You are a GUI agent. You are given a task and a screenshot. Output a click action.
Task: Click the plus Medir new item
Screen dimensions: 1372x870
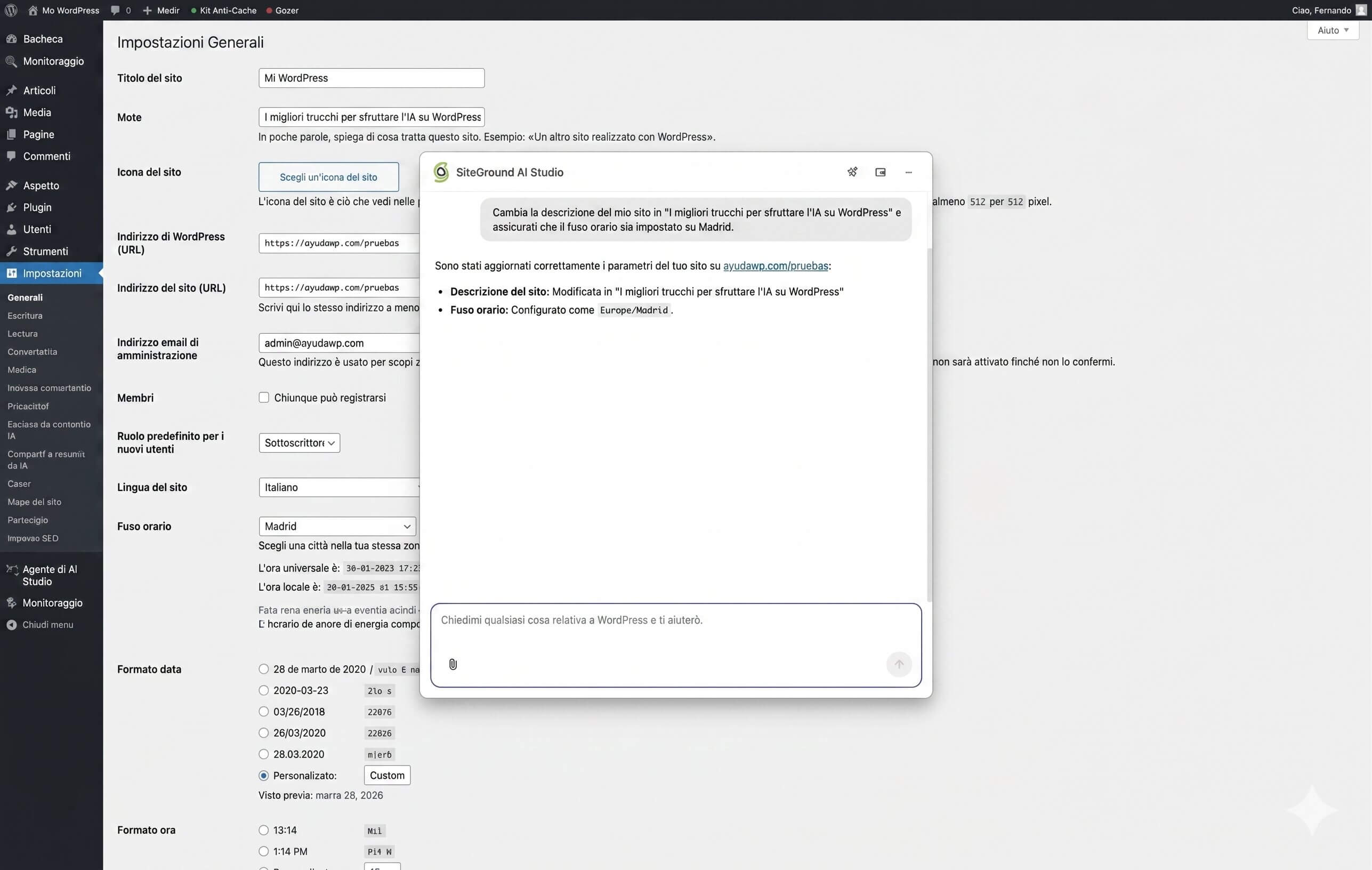[160, 10]
